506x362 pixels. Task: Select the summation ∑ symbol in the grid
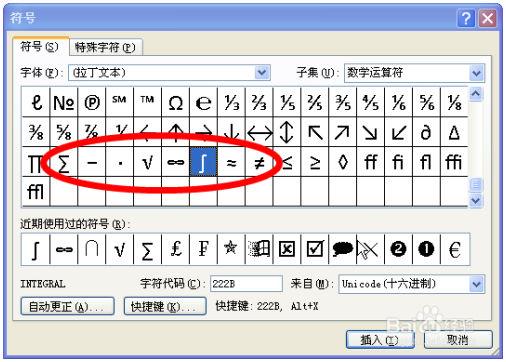(64, 162)
